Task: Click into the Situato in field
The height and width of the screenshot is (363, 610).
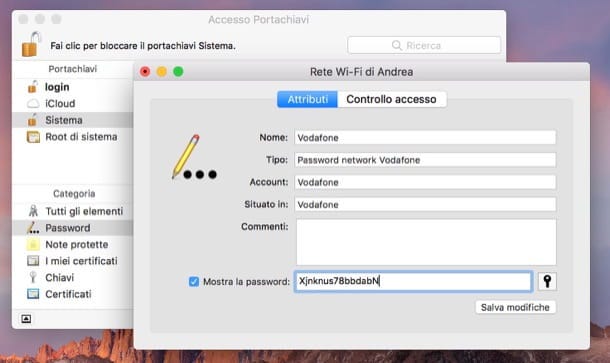Action: pyautogui.click(x=425, y=204)
